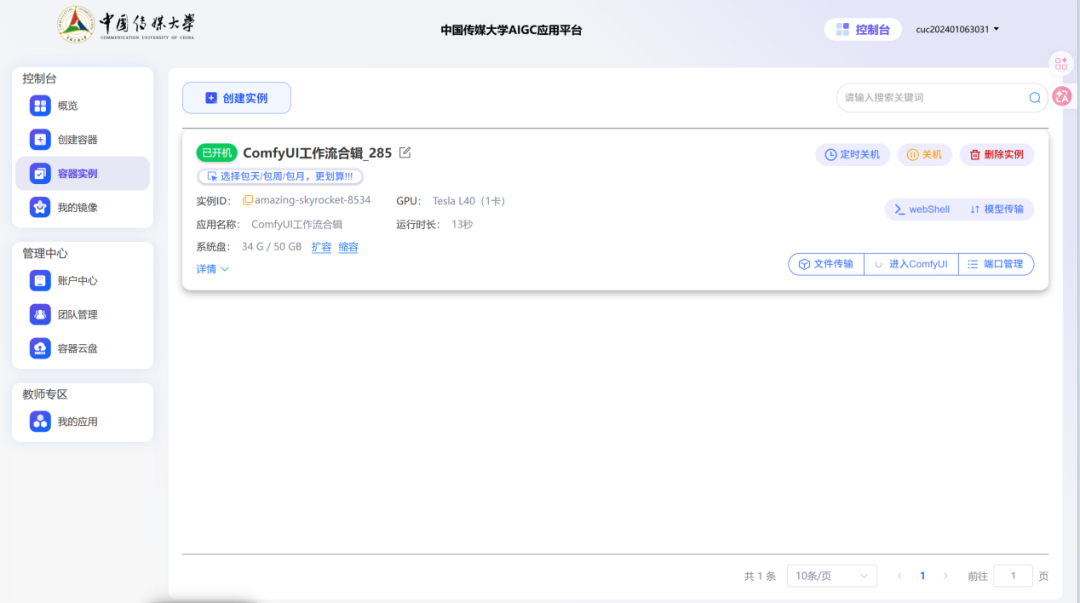Click the 账户中心 icon
Screen dimensions: 1080x603
click(x=40, y=280)
